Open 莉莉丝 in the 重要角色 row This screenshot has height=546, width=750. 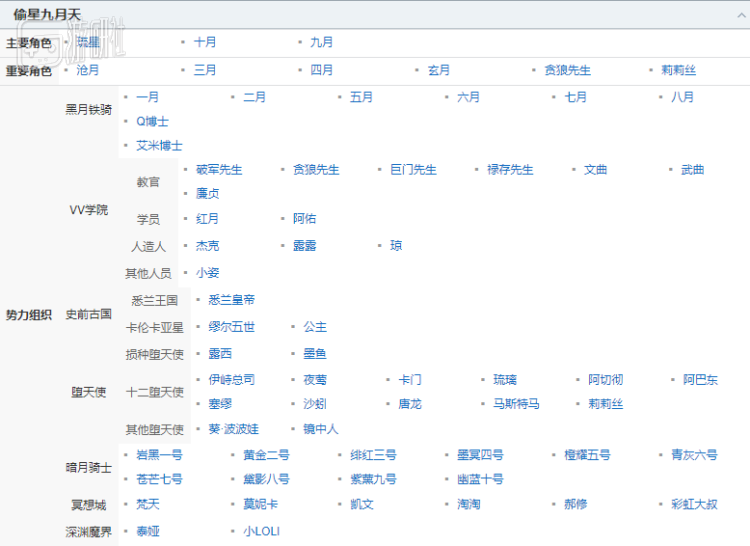678,70
